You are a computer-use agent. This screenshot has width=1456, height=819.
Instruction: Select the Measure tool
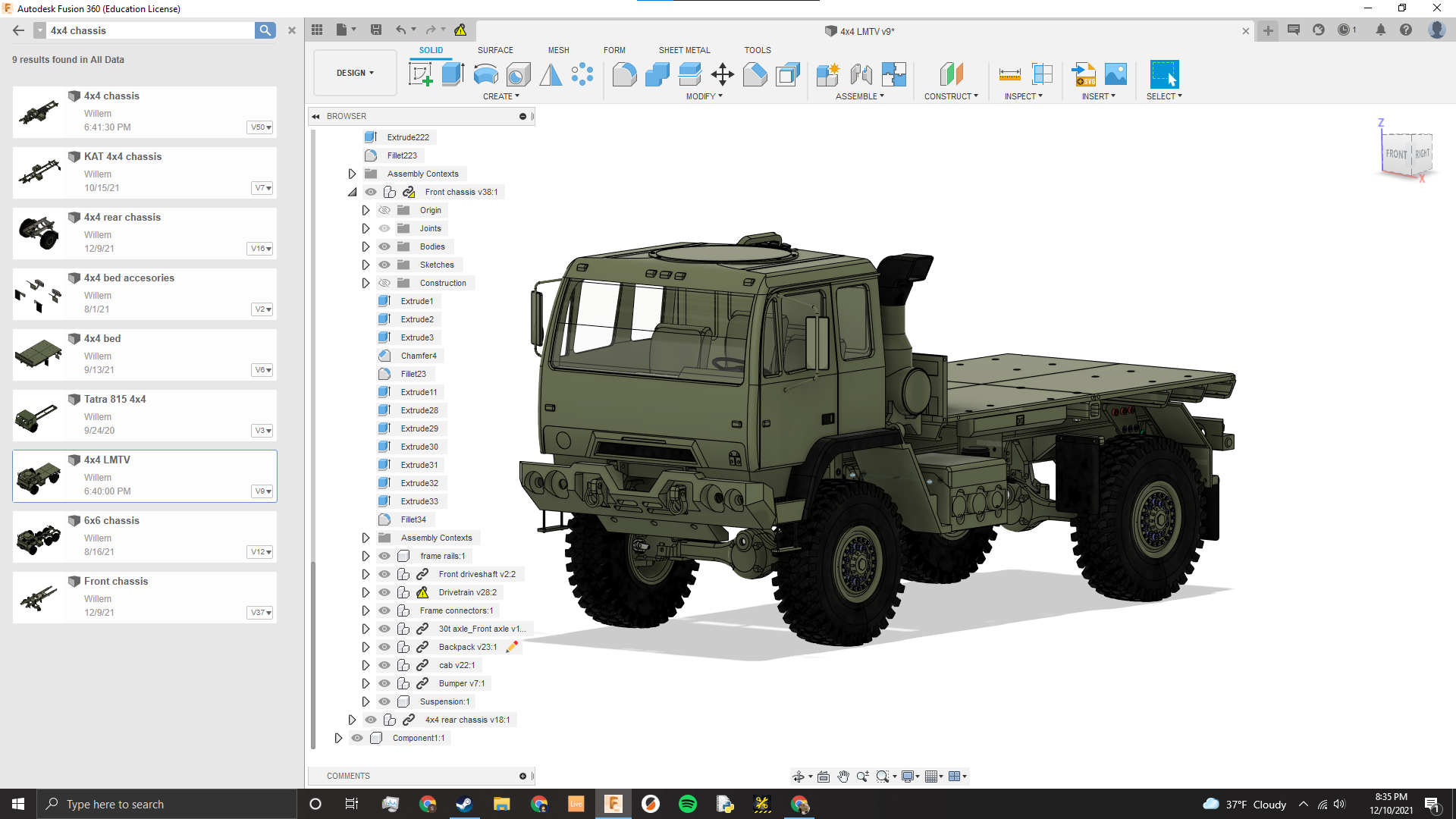pyautogui.click(x=1009, y=74)
